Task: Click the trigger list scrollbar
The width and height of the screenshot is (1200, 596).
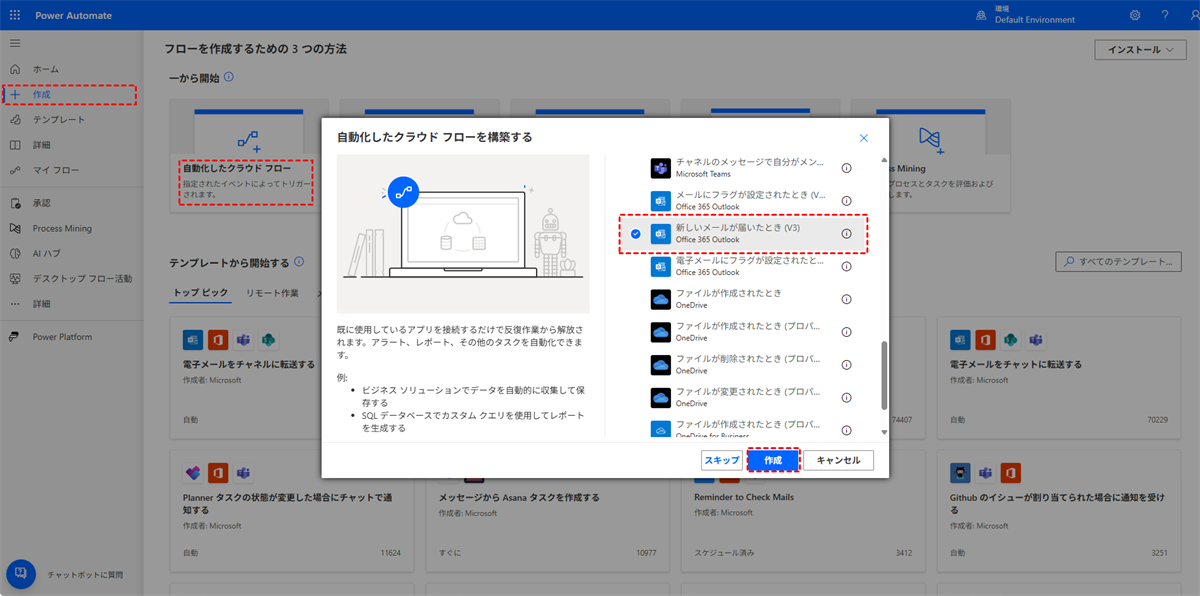Action: point(883,375)
